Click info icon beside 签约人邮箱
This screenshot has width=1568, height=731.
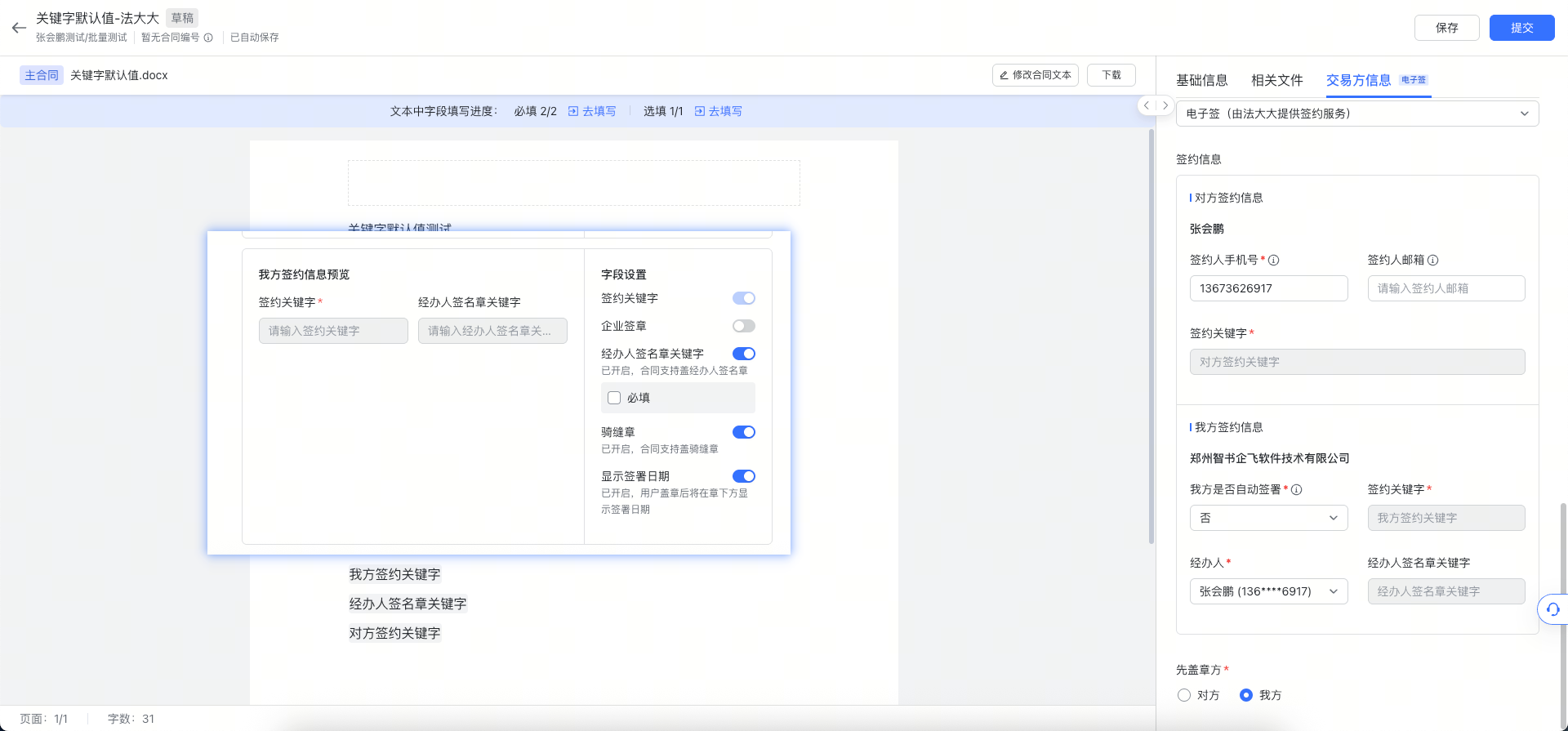pos(1432,260)
